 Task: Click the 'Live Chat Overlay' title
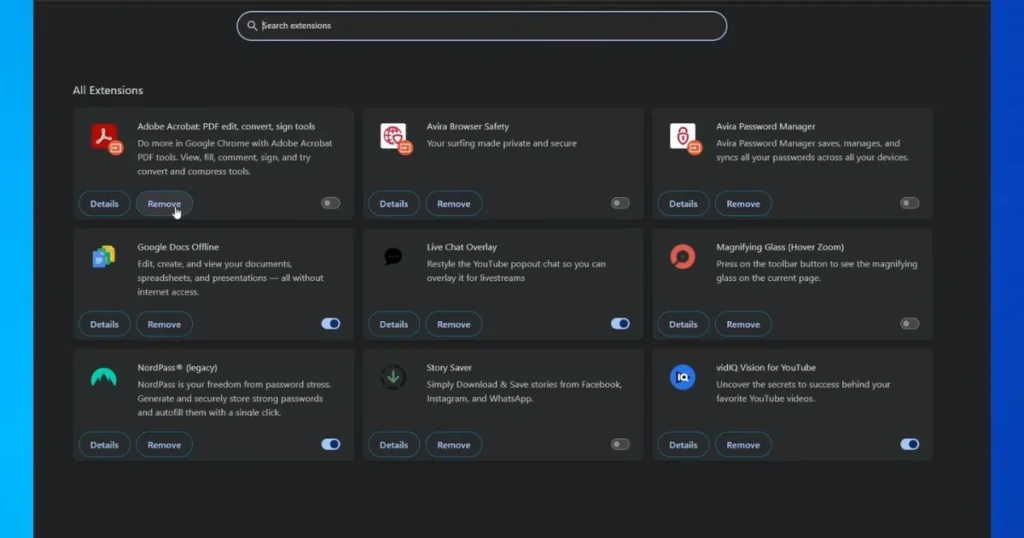(x=462, y=247)
